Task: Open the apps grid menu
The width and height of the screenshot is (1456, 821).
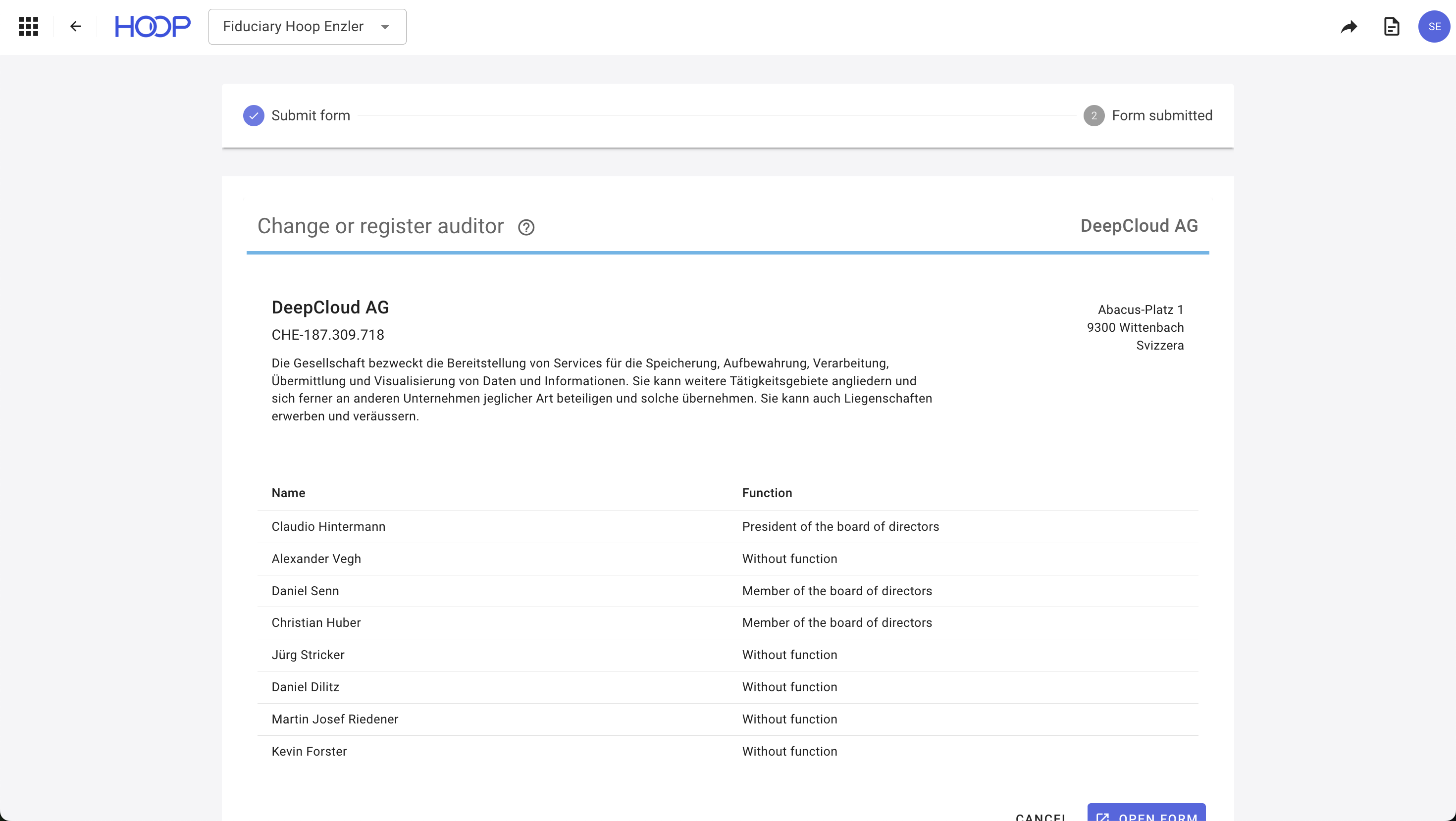Action: tap(28, 27)
